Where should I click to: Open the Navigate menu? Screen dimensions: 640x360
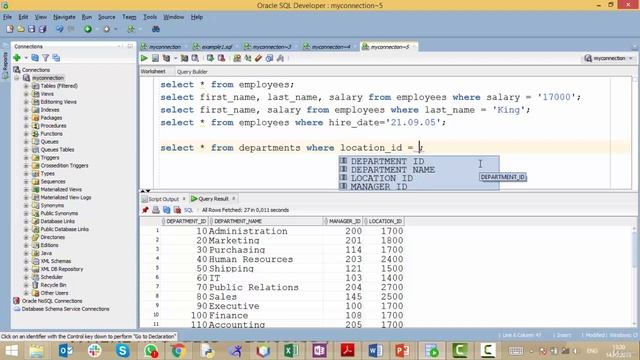[x=64, y=17]
